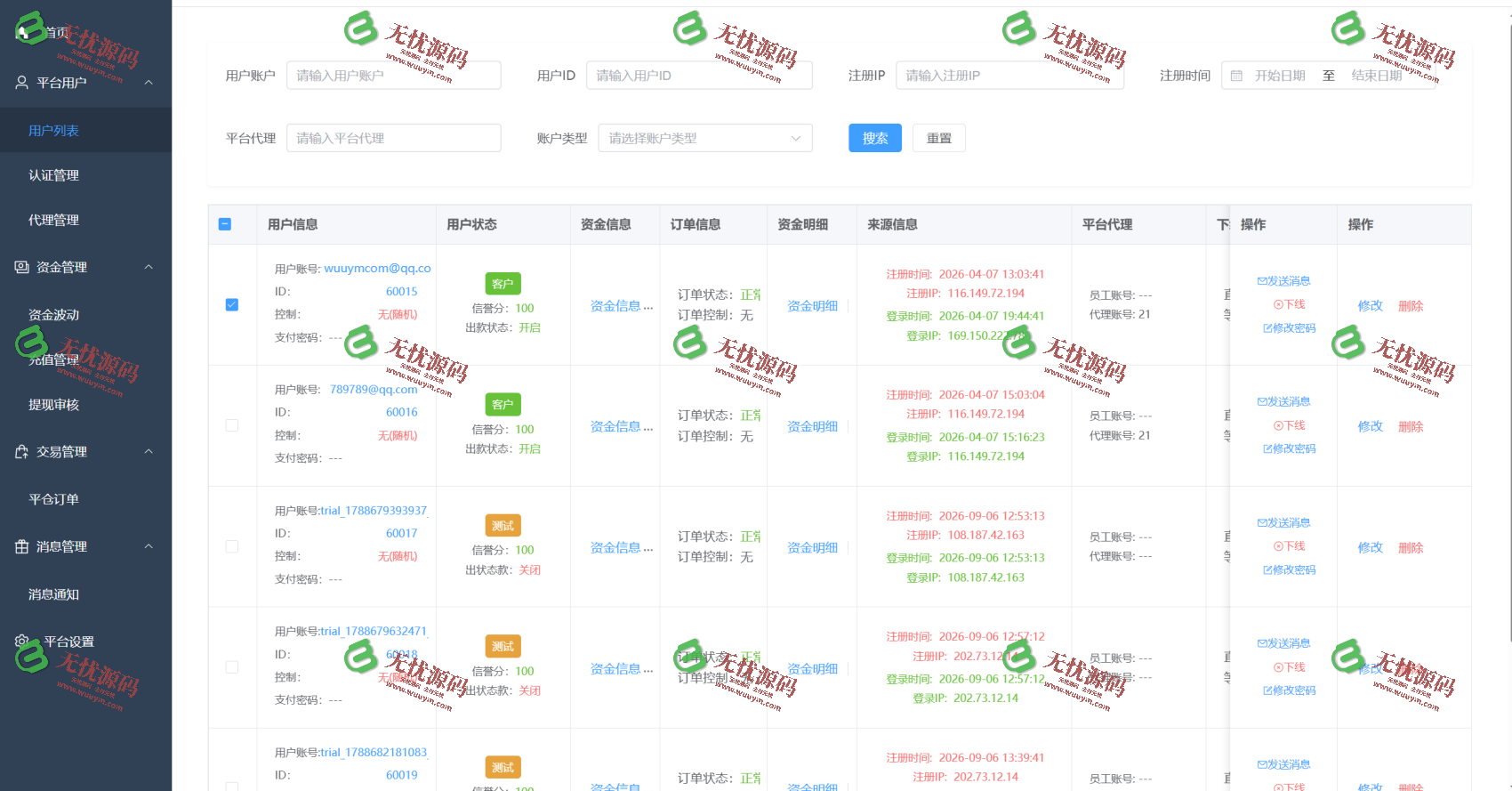1512x791 pixels.
Task: Click the calendar icon in 注册时间 field
Action: (x=1236, y=76)
